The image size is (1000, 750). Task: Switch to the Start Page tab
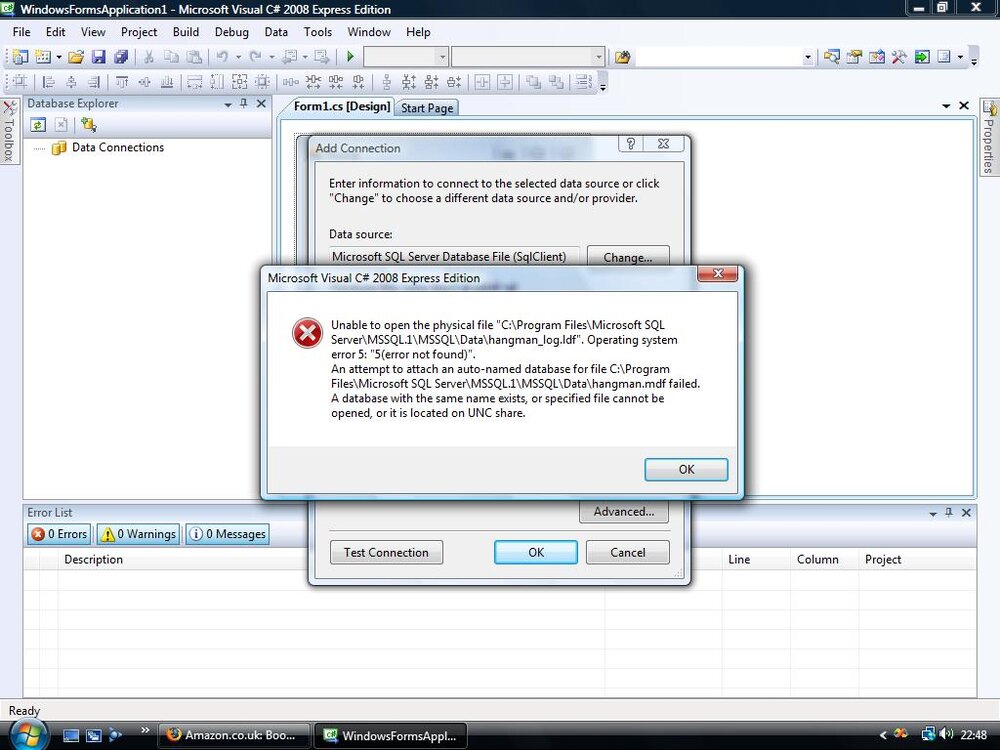pos(427,108)
